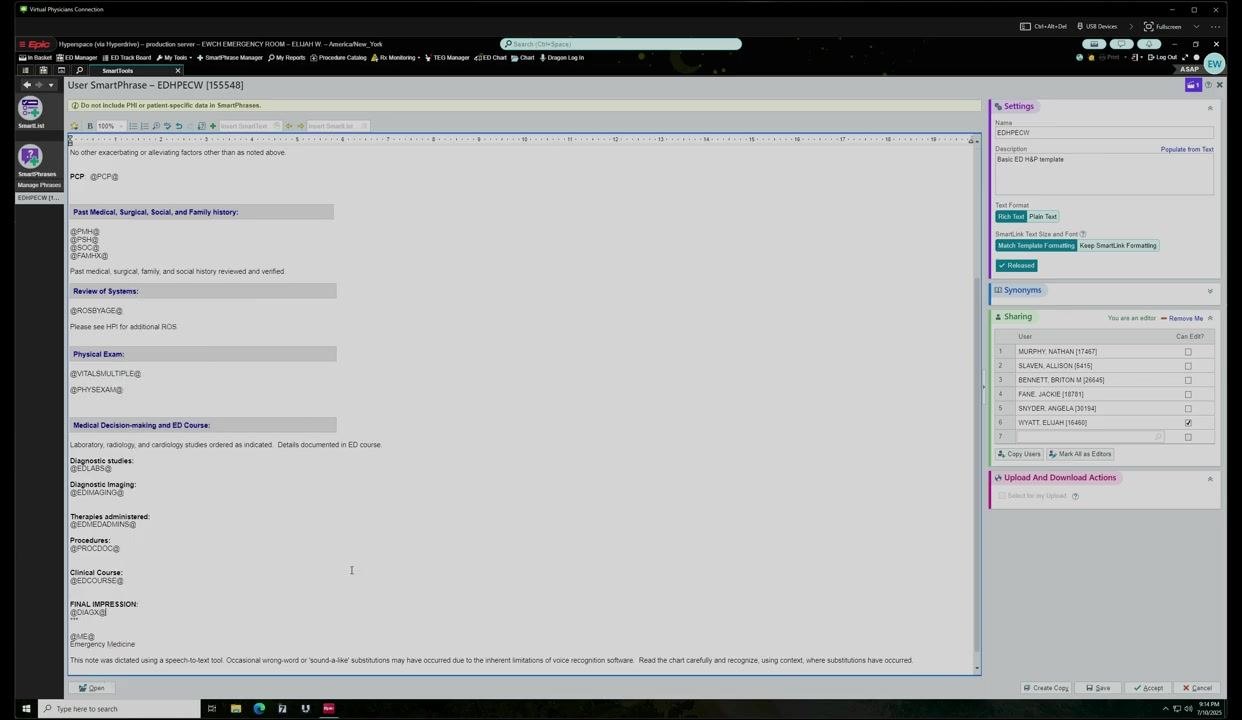Click the empty user search field in row 7

pyautogui.click(x=1090, y=437)
